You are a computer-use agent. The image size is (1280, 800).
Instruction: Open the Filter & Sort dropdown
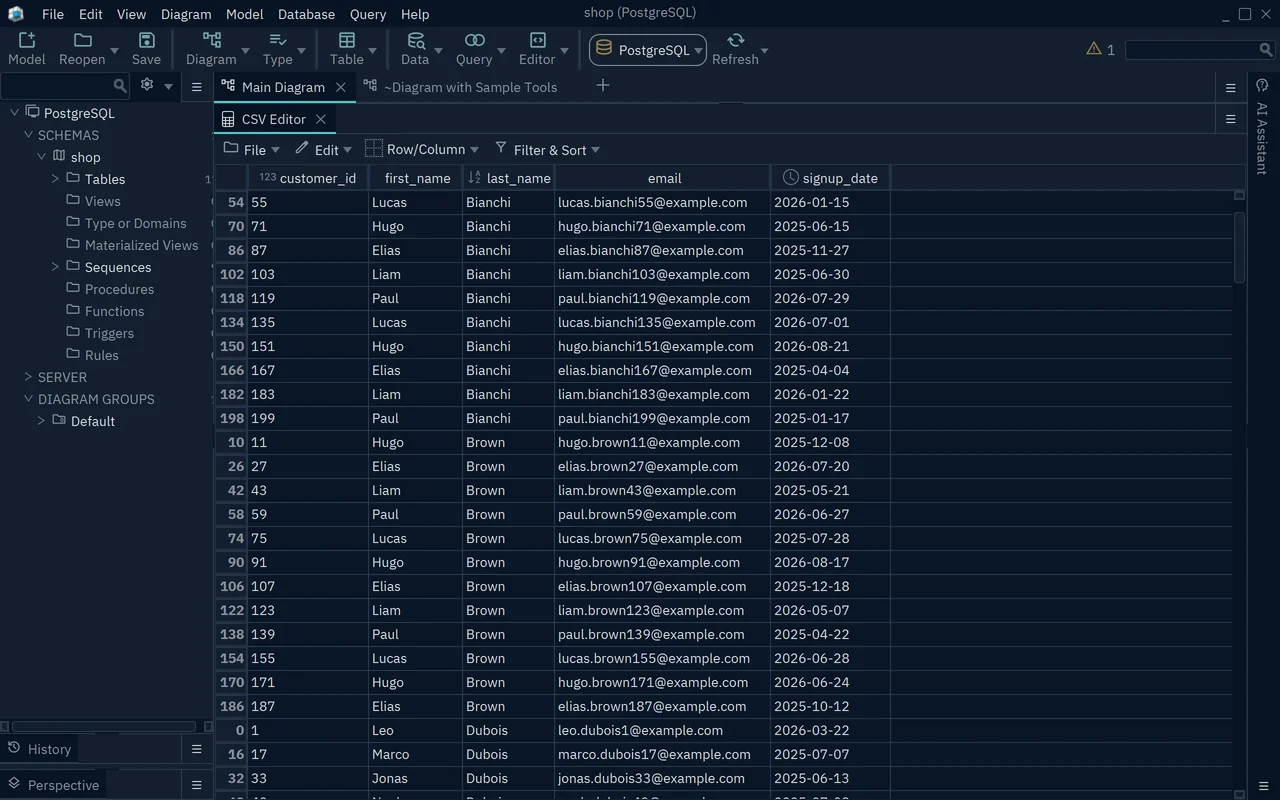click(548, 149)
